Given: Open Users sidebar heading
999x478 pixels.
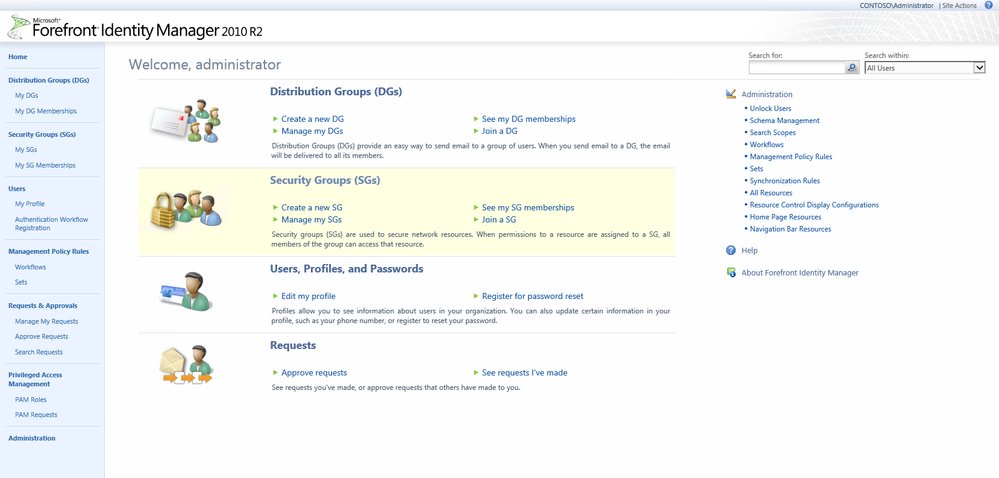Looking at the screenshot, I should [17, 189].
